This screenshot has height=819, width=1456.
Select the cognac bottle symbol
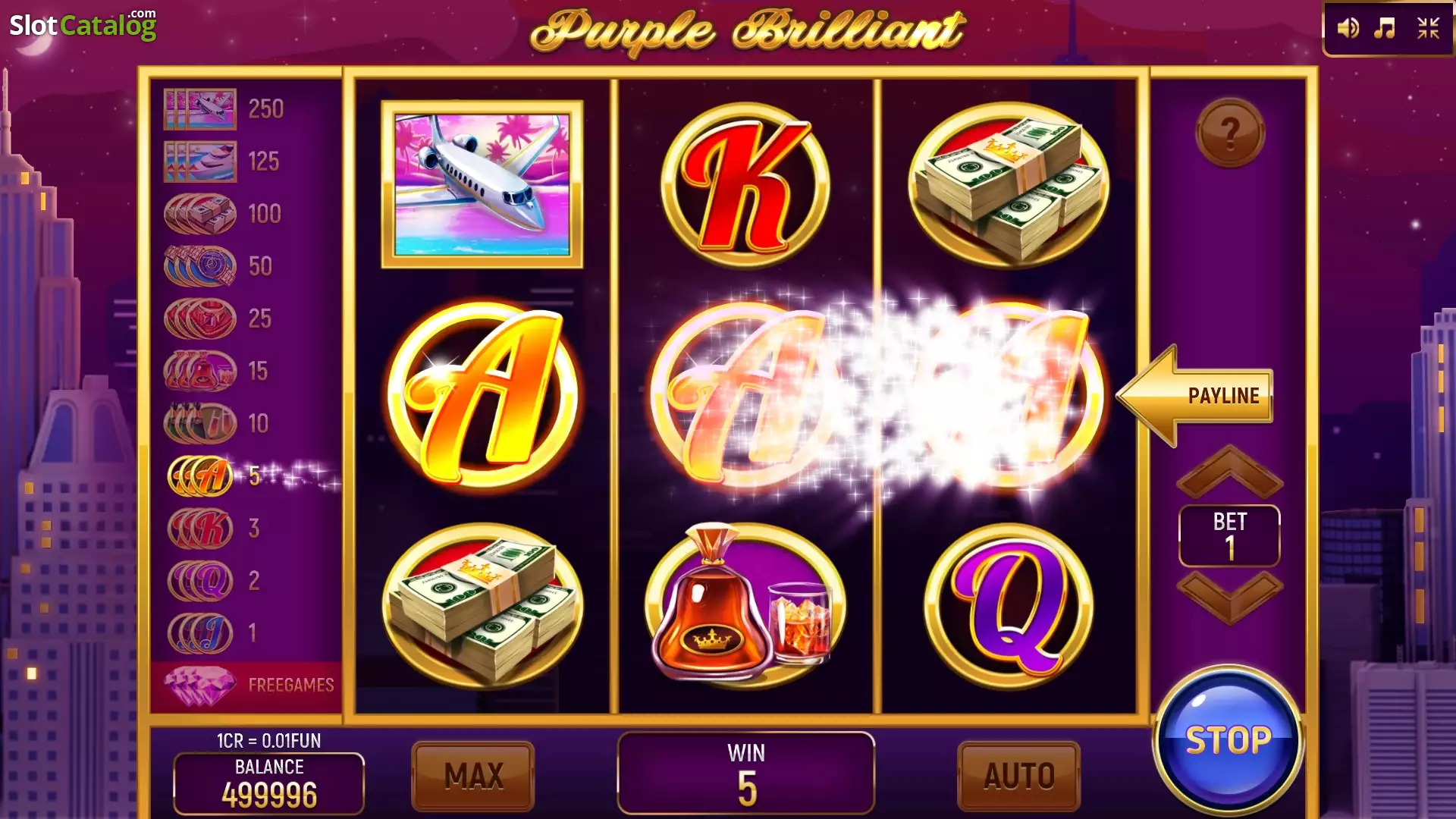tap(746, 603)
